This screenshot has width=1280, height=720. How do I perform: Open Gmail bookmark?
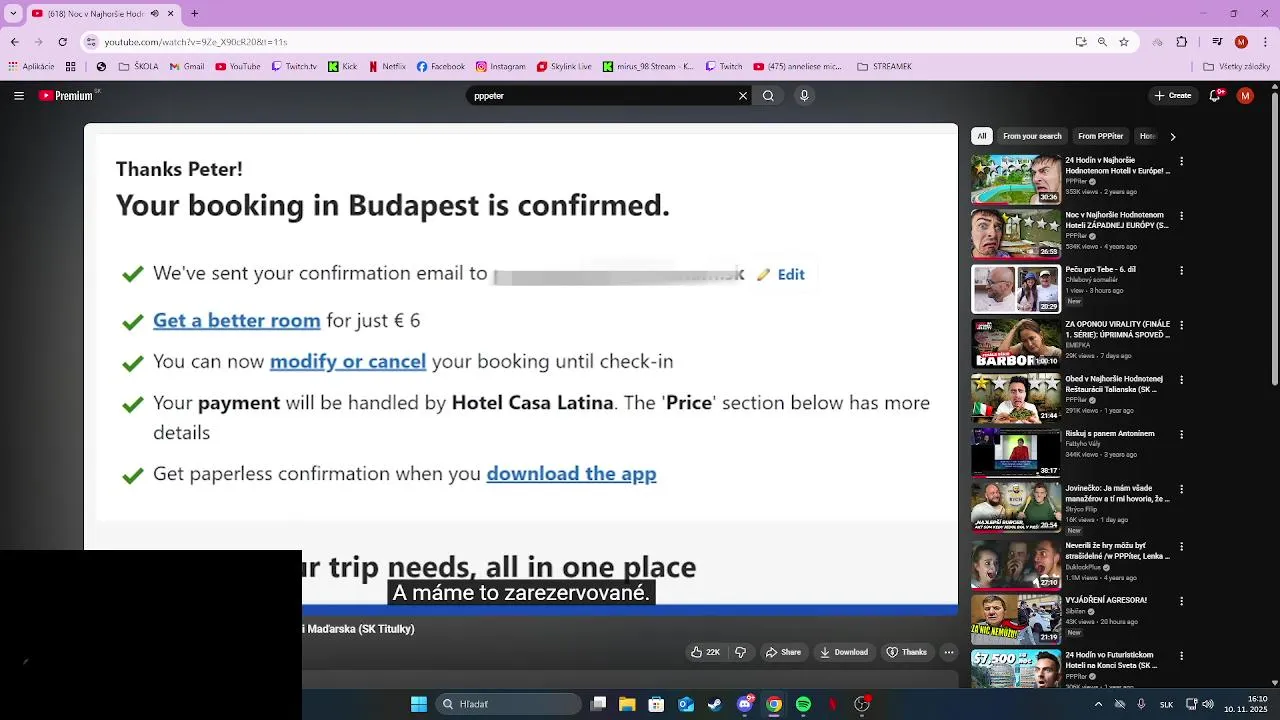[188, 67]
